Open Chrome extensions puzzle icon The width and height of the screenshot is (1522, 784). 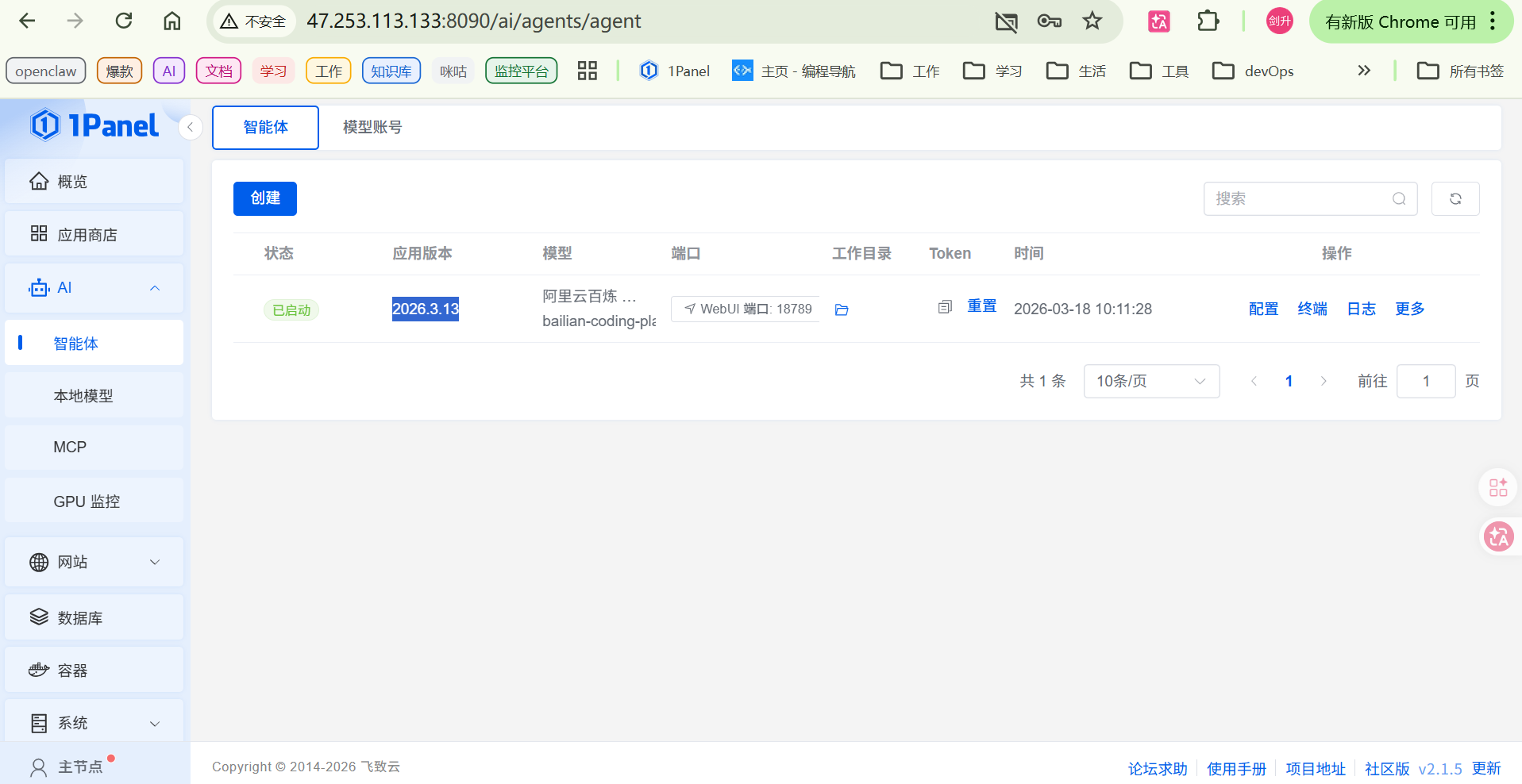[x=1208, y=21]
